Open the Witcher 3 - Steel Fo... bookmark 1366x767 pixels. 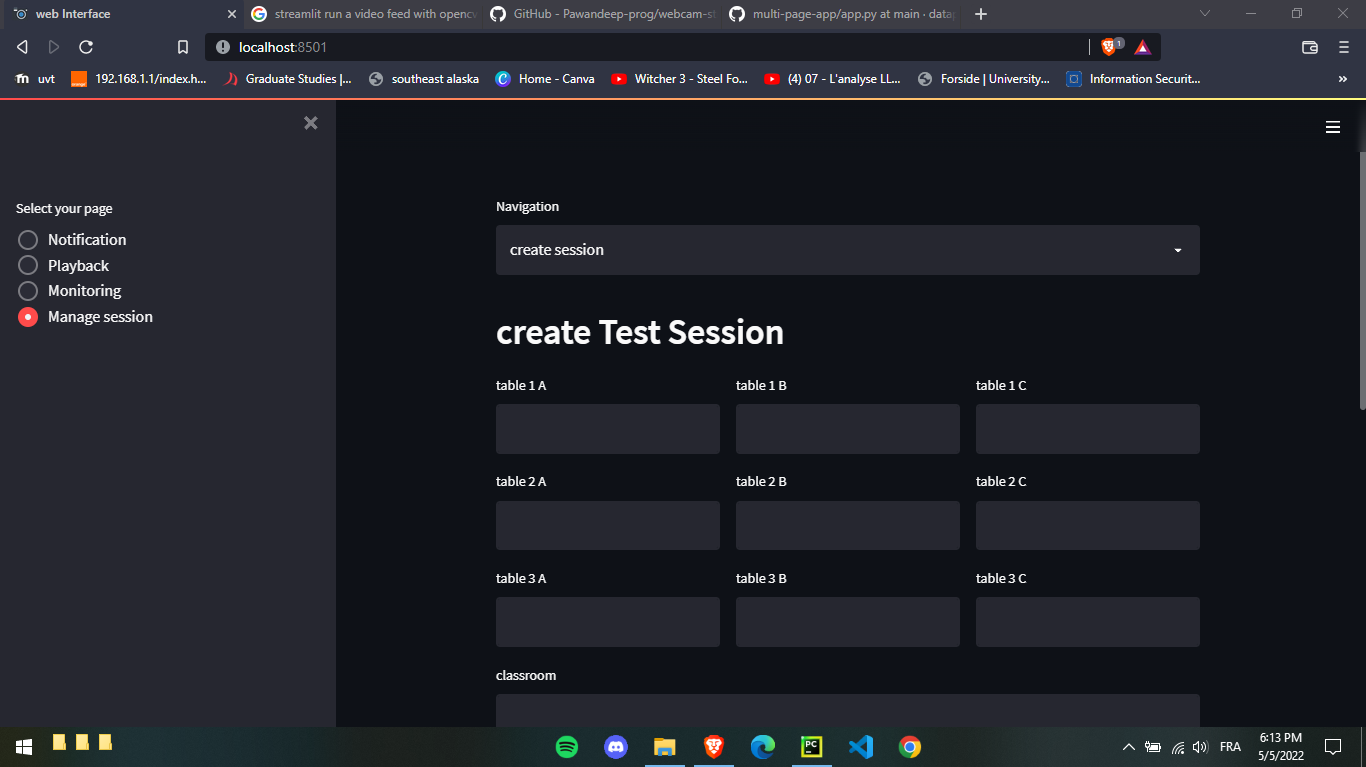[680, 79]
